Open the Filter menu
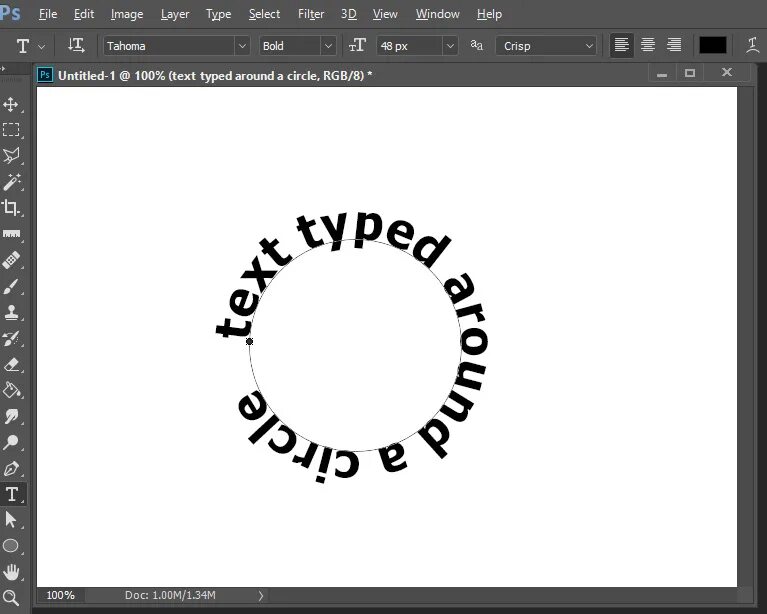 click(311, 14)
